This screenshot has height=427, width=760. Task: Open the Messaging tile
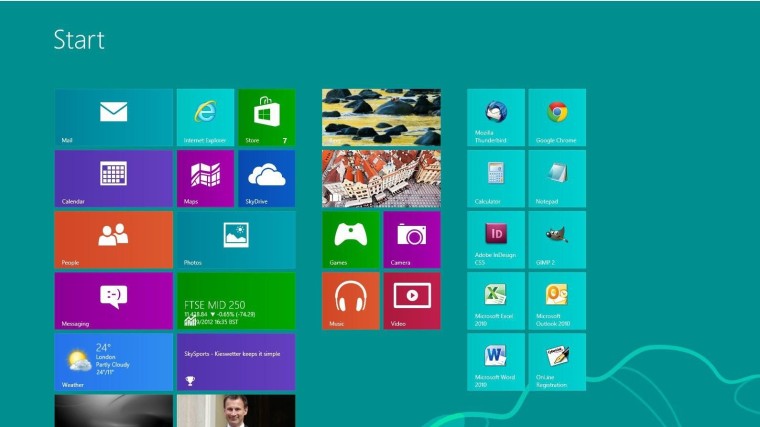(x=113, y=300)
